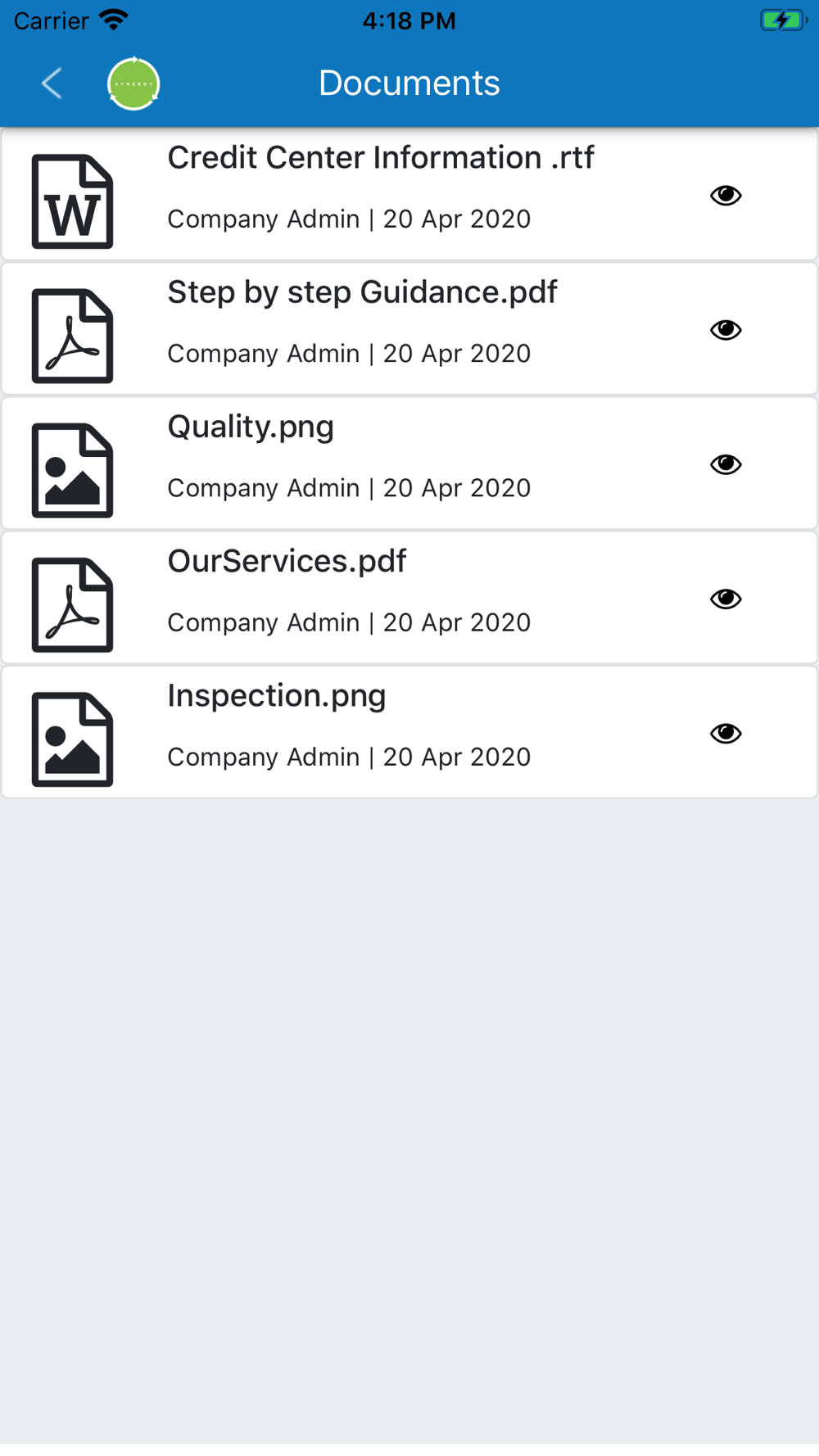819x1456 pixels.
Task: Tap the battery indicator in status bar
Action: [x=782, y=20]
